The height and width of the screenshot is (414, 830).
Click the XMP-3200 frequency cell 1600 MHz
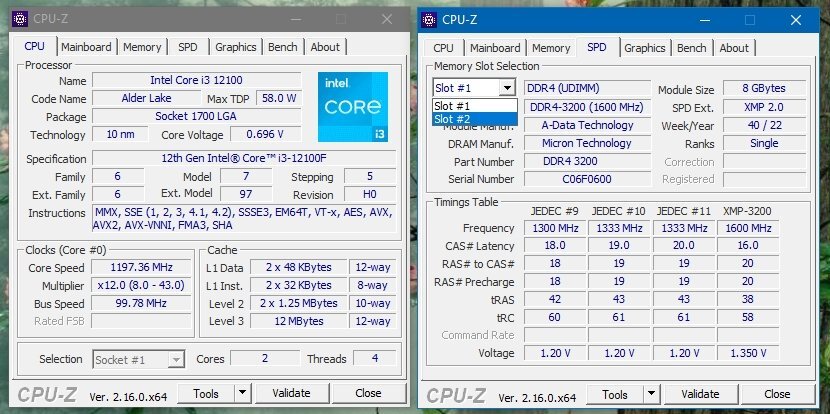point(748,228)
